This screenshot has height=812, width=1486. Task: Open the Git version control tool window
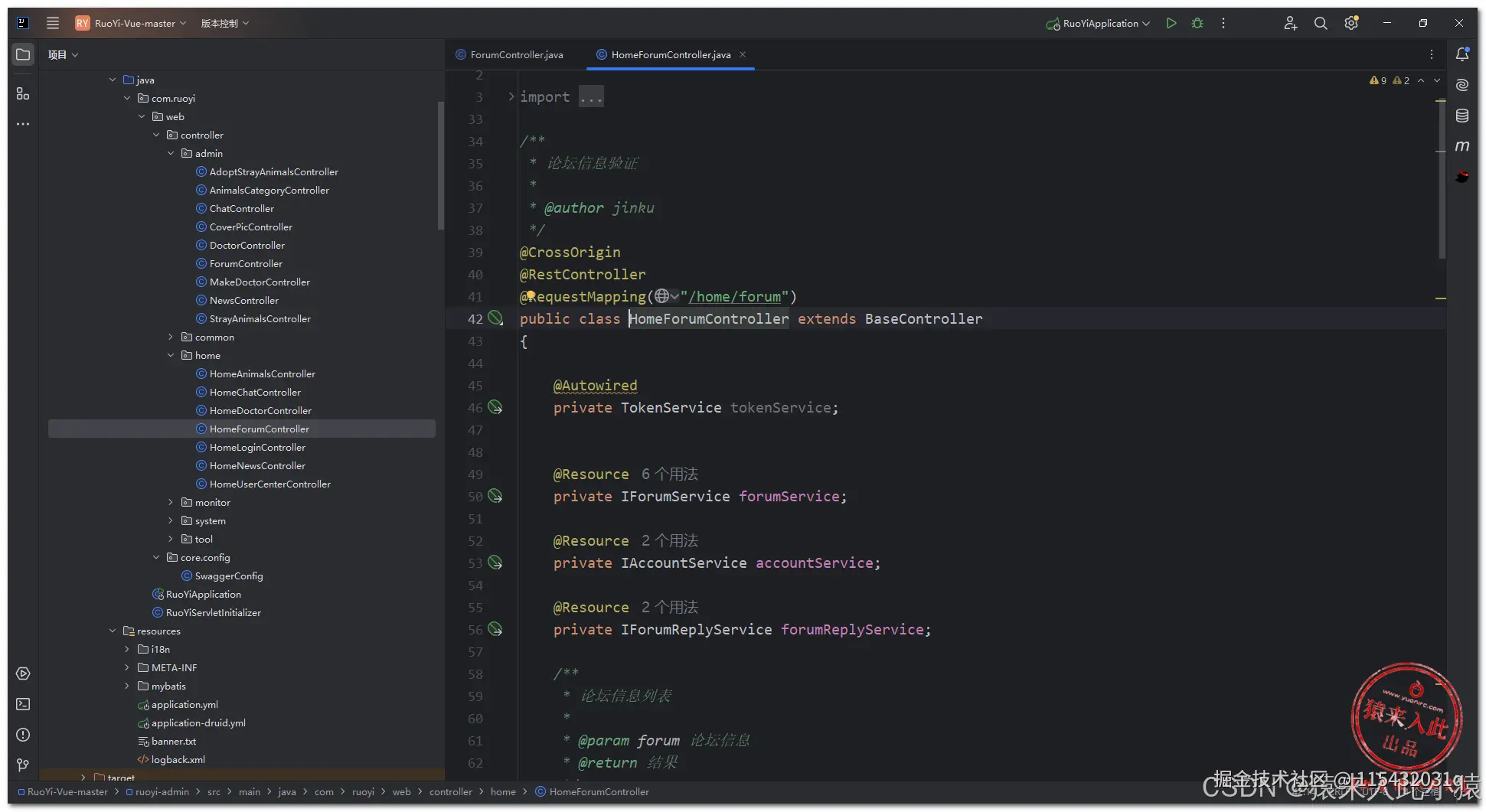23,765
